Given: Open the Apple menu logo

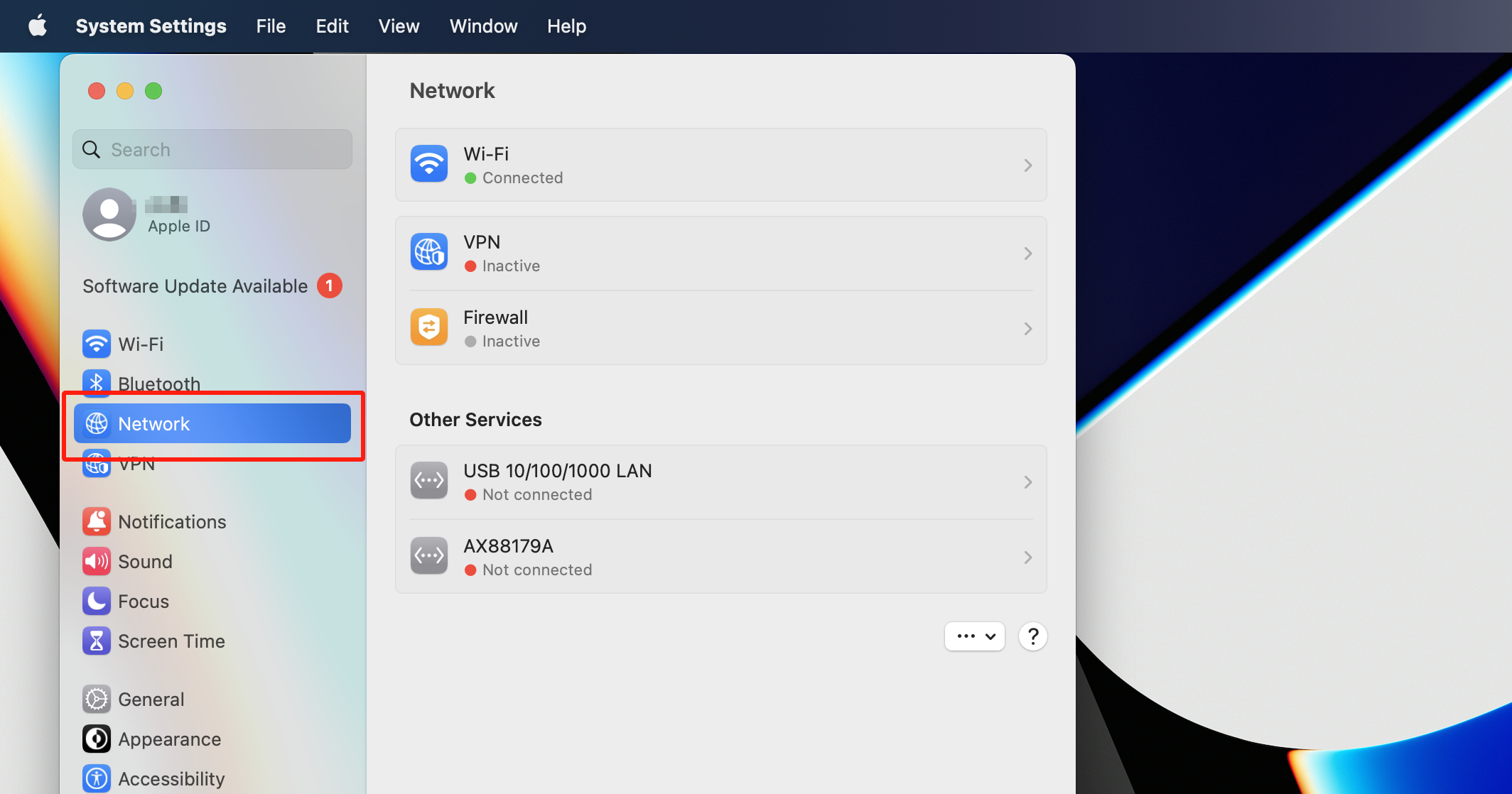Looking at the screenshot, I should click(x=38, y=26).
